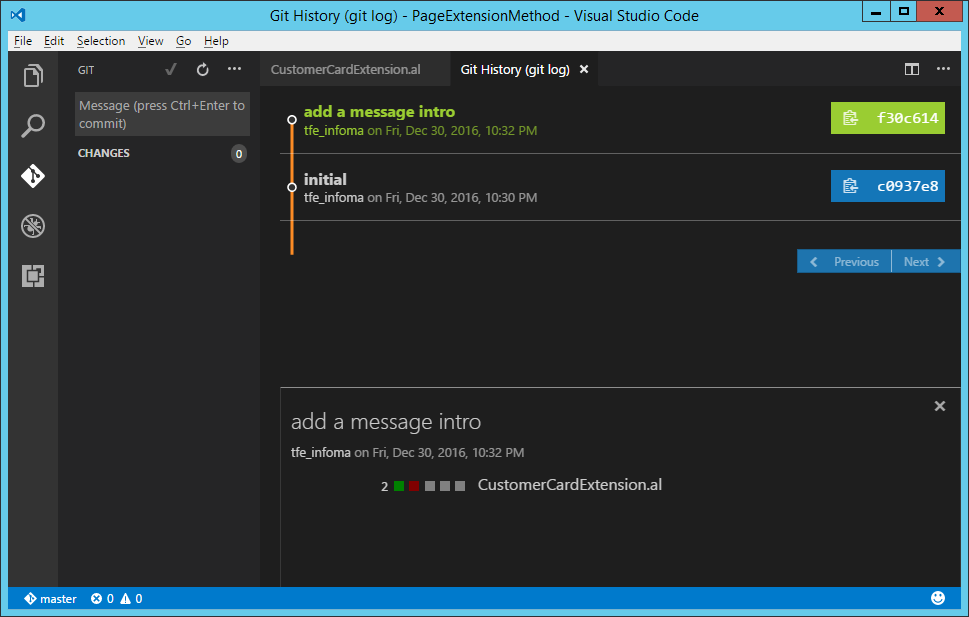Image resolution: width=969 pixels, height=617 pixels.
Task: Click the graph node of 'add a message intro'
Action: coord(292,120)
